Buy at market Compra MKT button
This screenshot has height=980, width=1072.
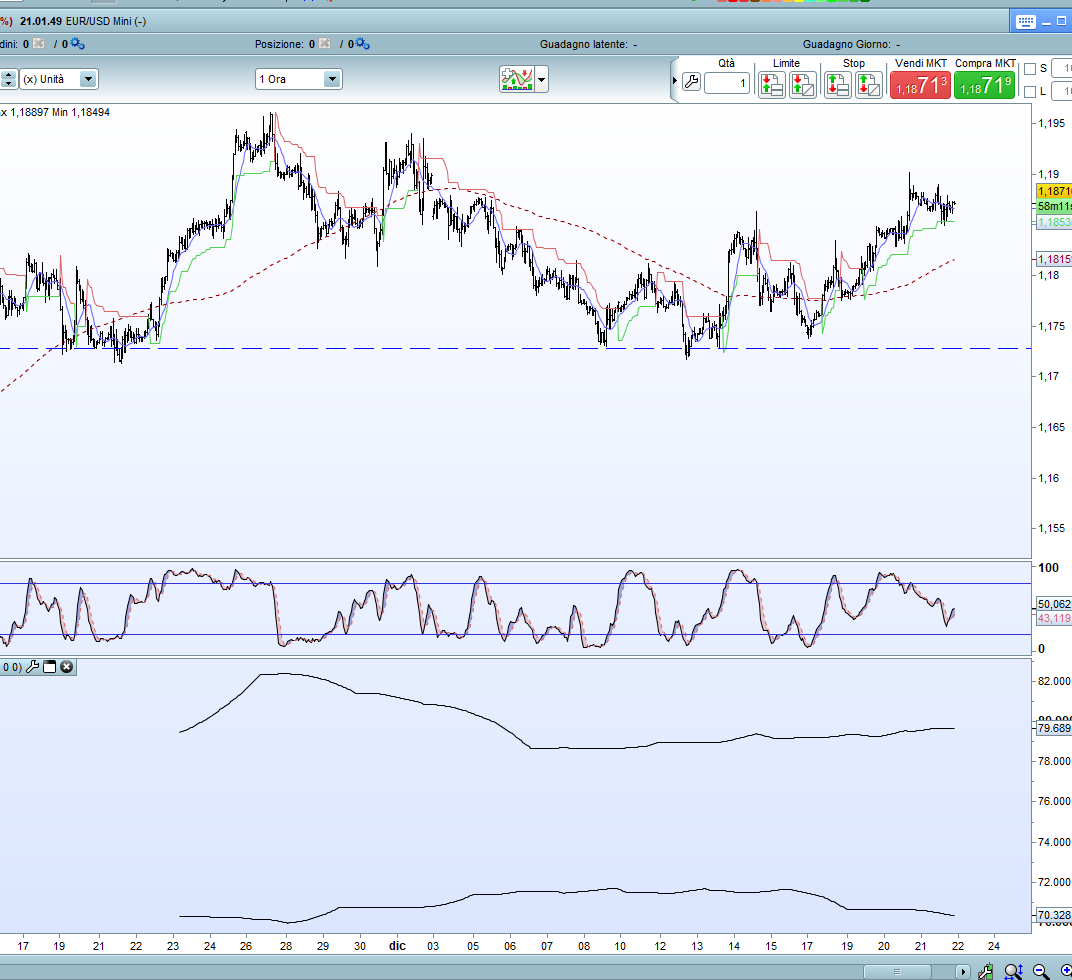click(984, 85)
